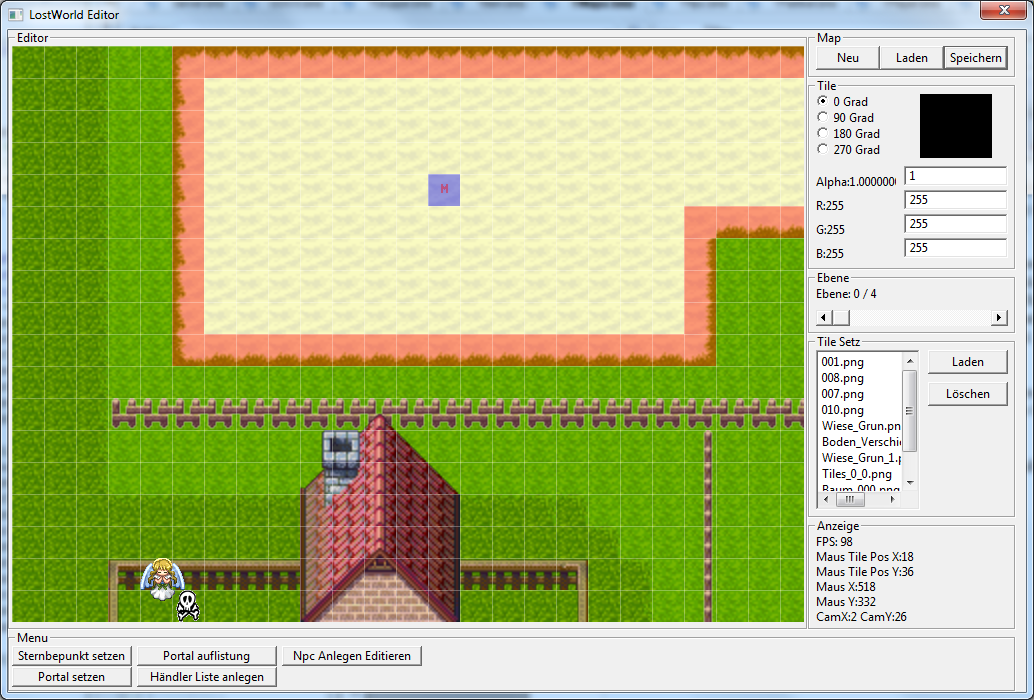The height and width of the screenshot is (700, 1034).
Task: Click the stone chimney on the house roof
Action: pos(341,467)
